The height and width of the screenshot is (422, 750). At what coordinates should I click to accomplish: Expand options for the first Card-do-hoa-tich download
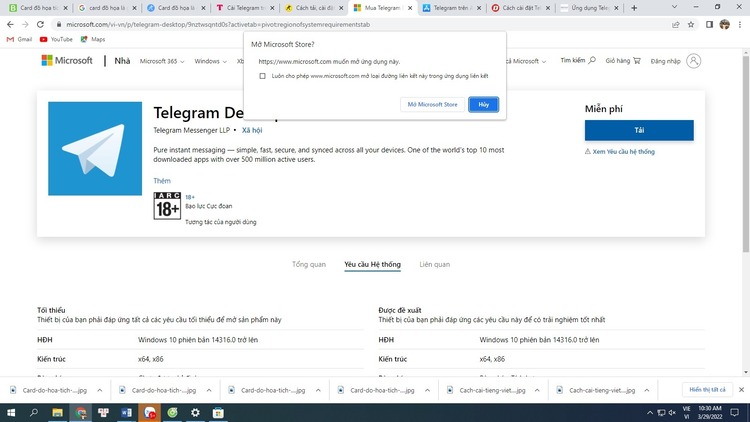click(x=99, y=390)
